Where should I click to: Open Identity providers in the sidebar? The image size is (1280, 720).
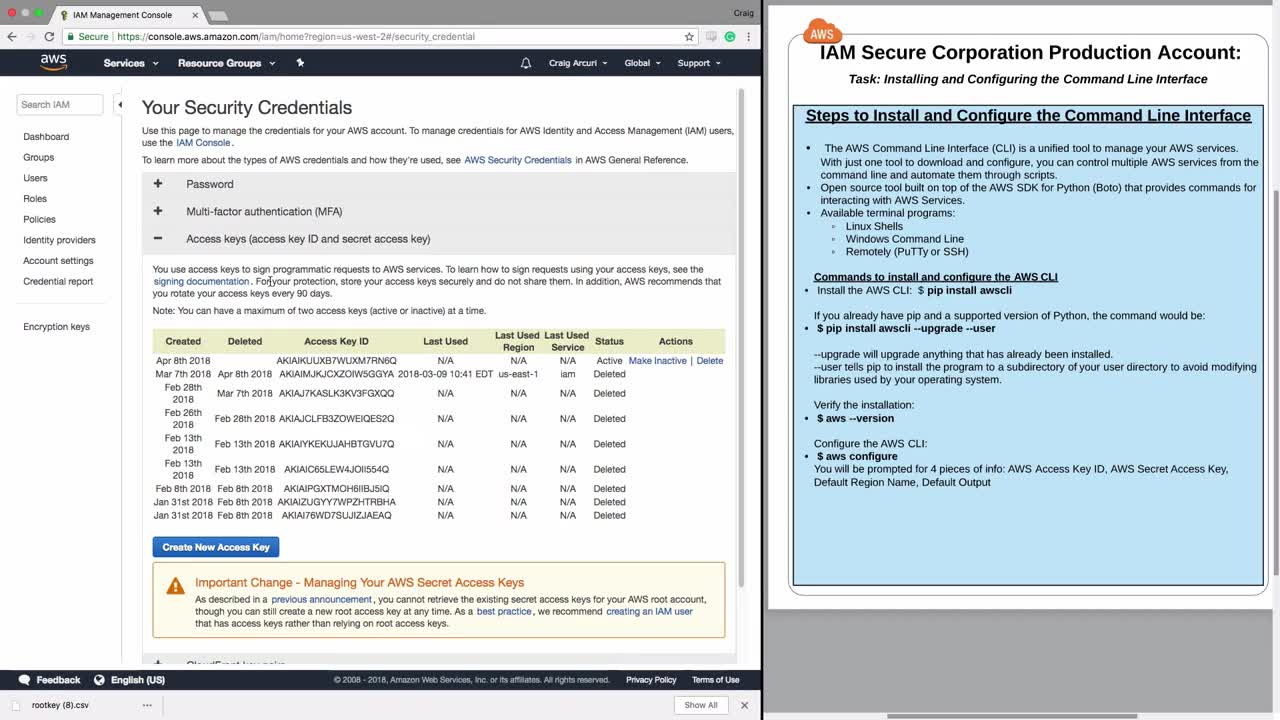pos(60,240)
